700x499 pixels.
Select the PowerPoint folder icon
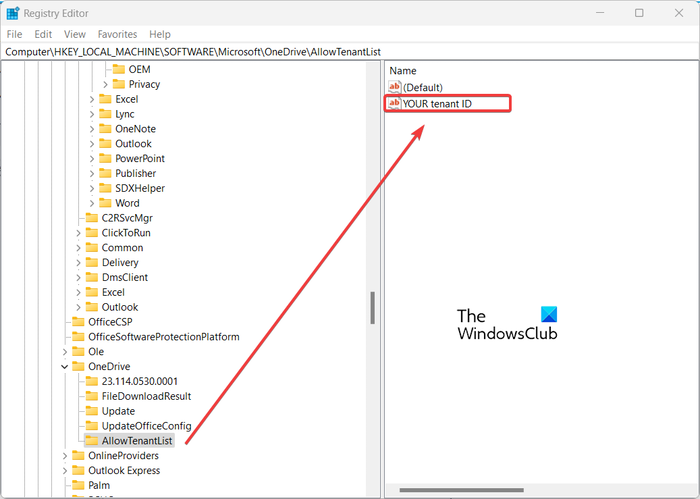(105, 158)
